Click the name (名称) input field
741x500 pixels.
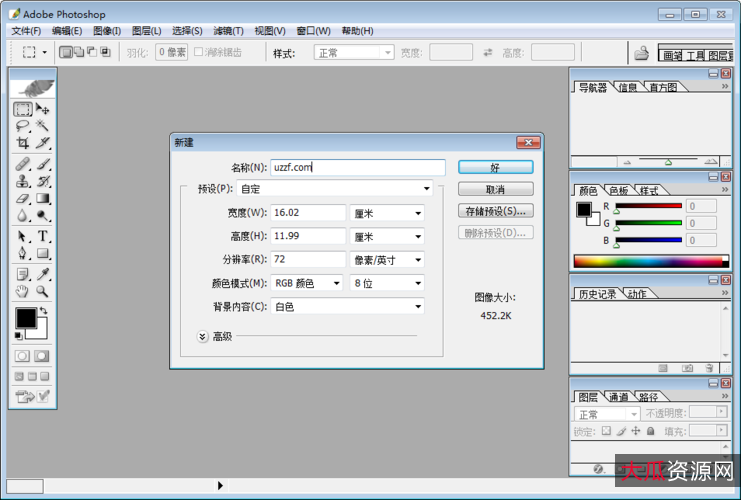pos(358,167)
